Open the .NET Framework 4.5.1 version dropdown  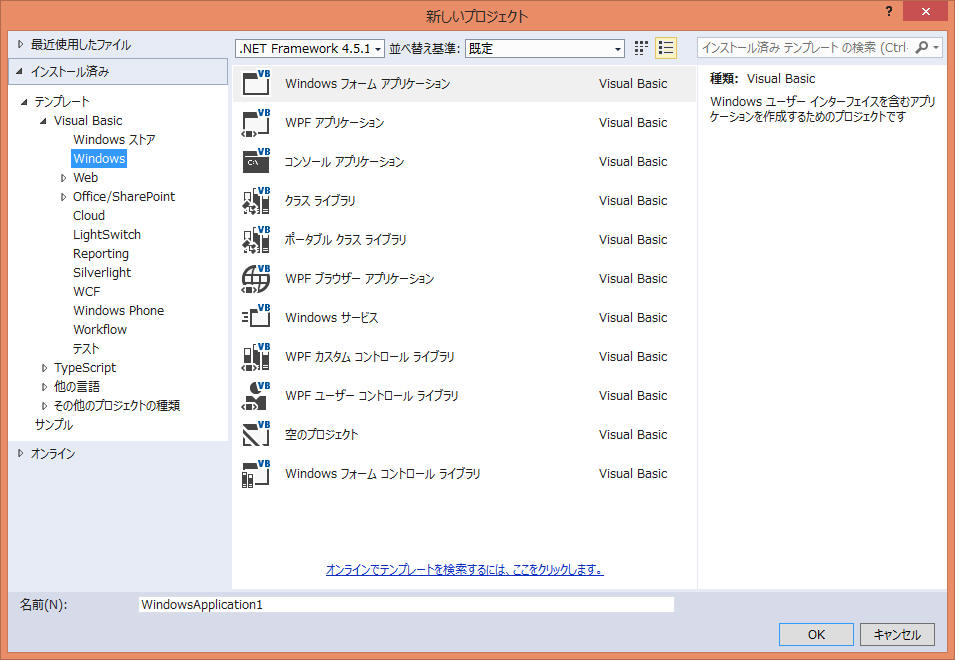[309, 48]
